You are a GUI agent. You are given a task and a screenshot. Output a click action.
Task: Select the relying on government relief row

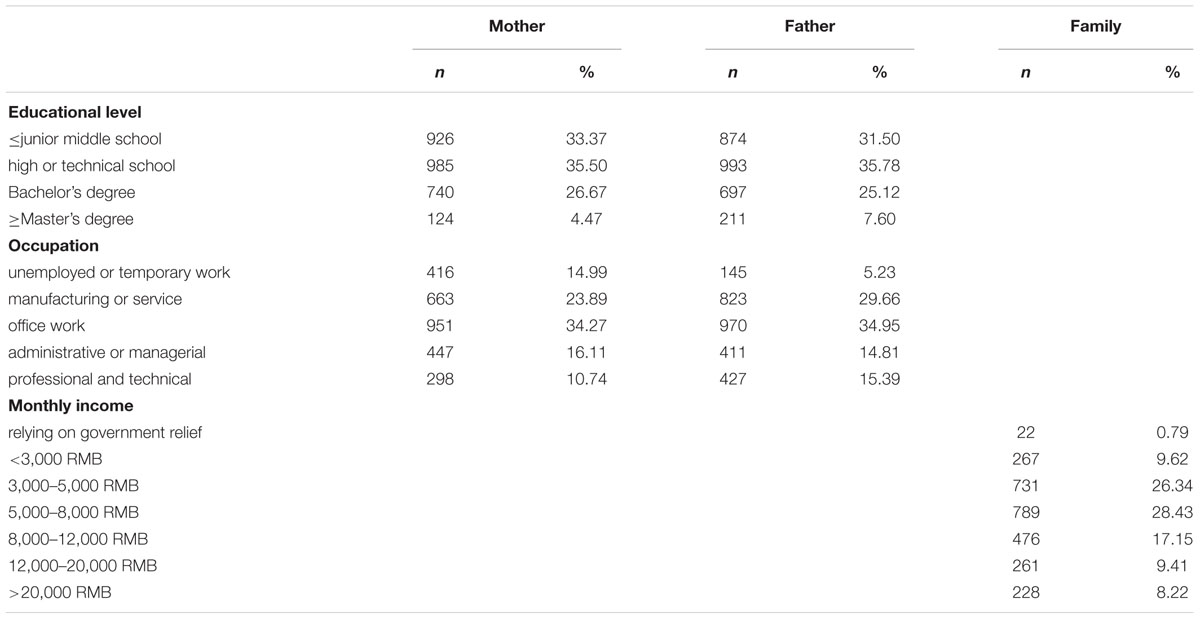point(600,432)
